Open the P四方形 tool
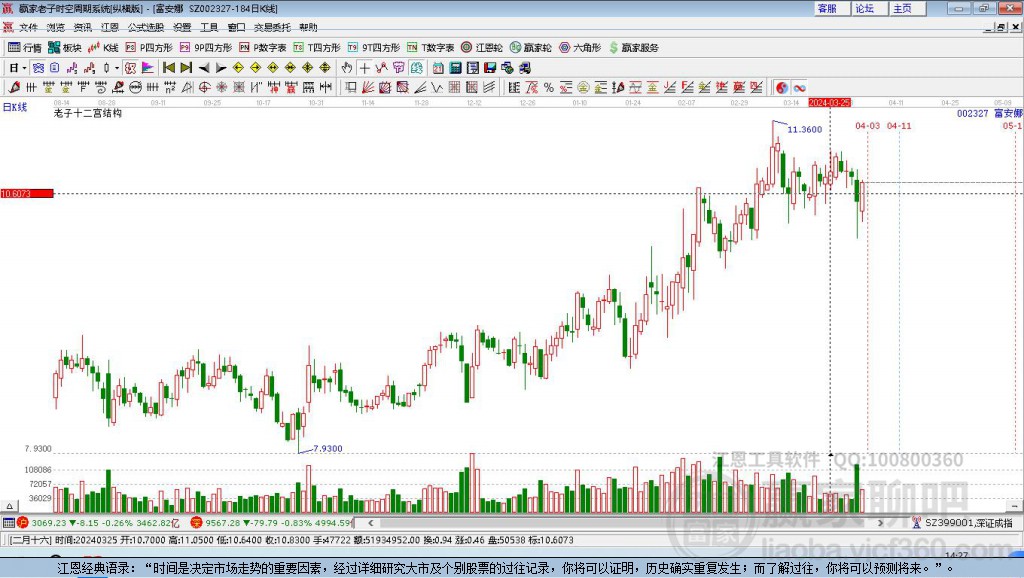The height and width of the screenshot is (578, 1024). [x=149, y=48]
